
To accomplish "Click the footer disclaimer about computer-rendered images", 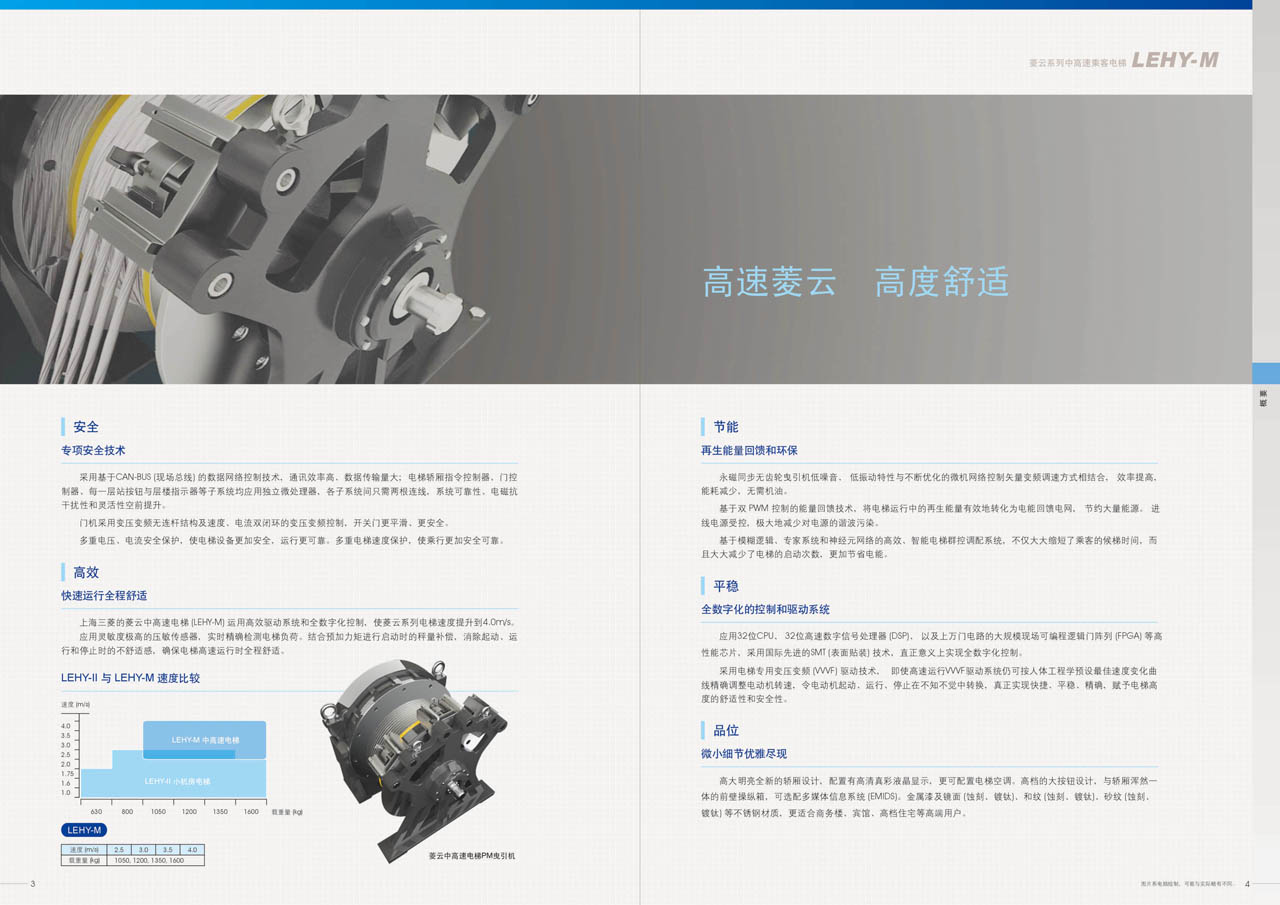I will 1188,884.
